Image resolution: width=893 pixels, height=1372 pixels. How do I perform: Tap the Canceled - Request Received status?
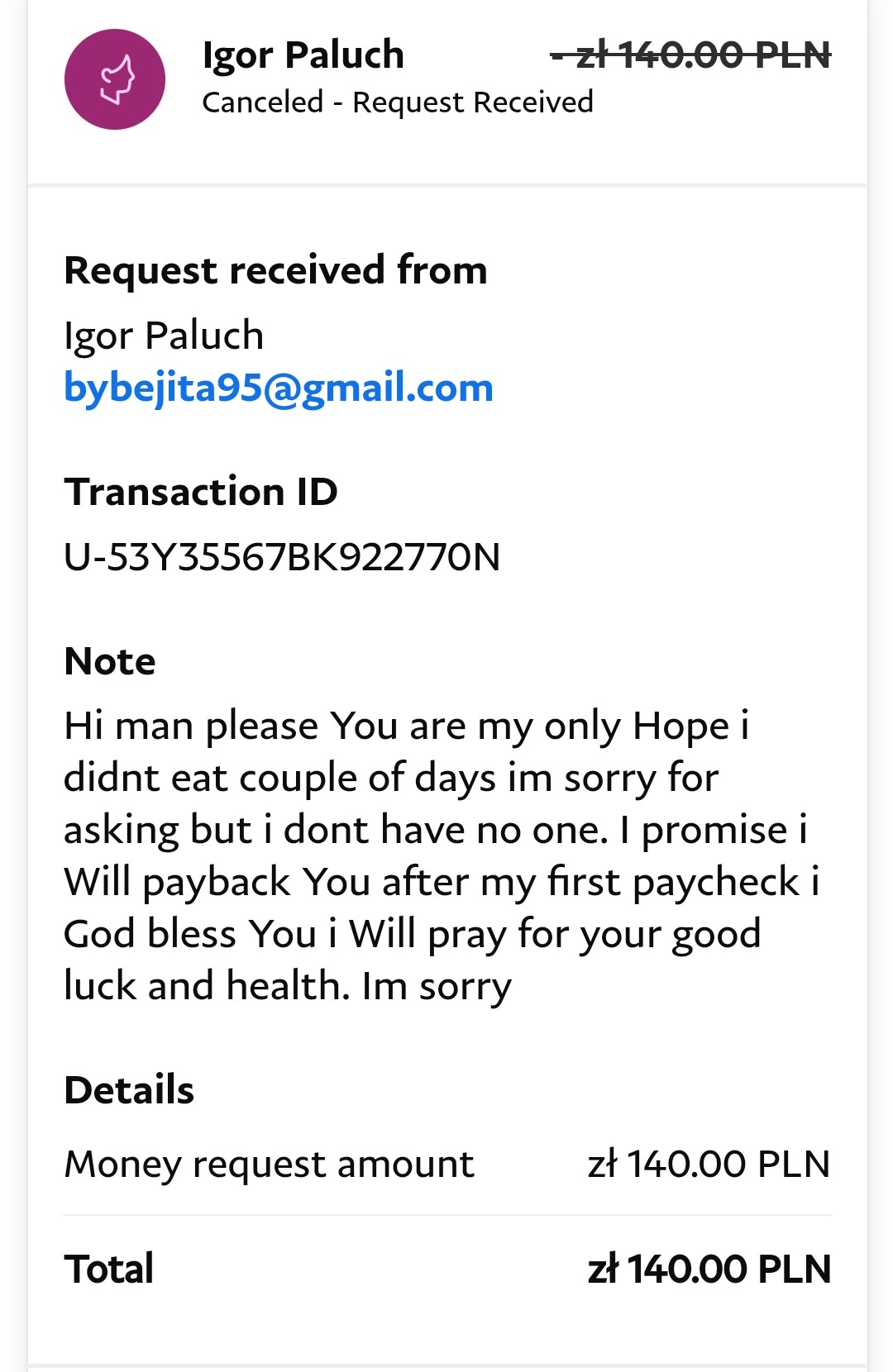(397, 102)
